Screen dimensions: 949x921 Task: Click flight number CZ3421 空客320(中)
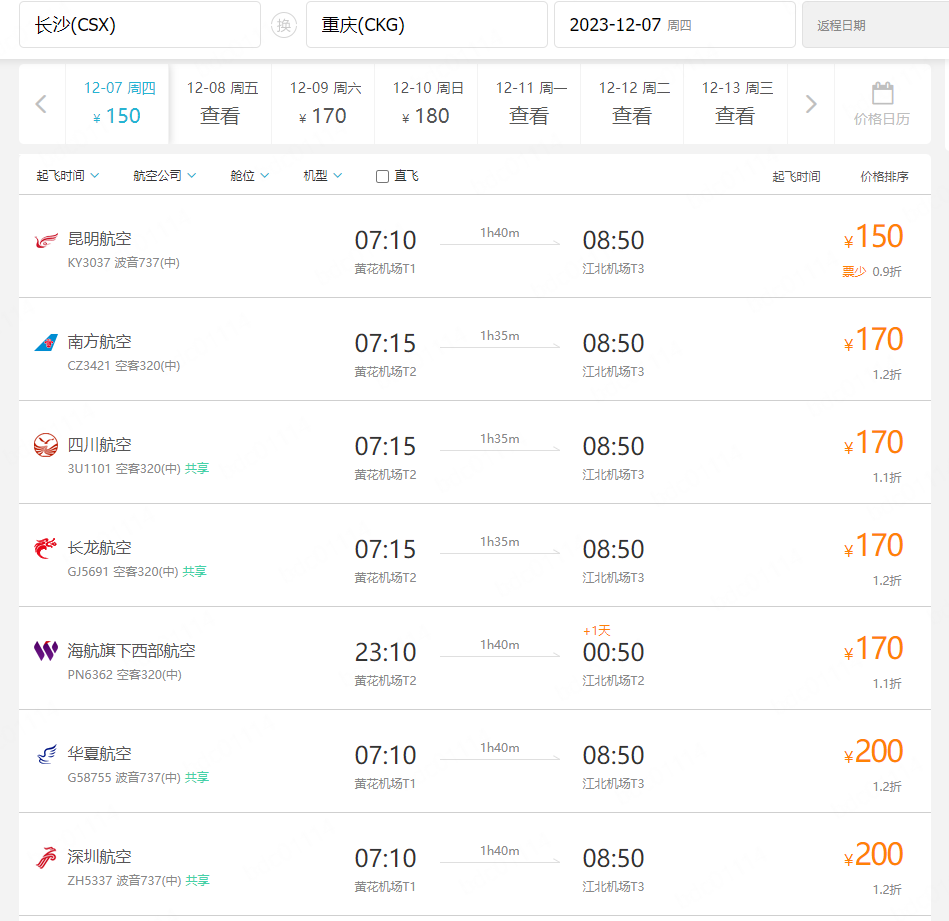tap(123, 365)
